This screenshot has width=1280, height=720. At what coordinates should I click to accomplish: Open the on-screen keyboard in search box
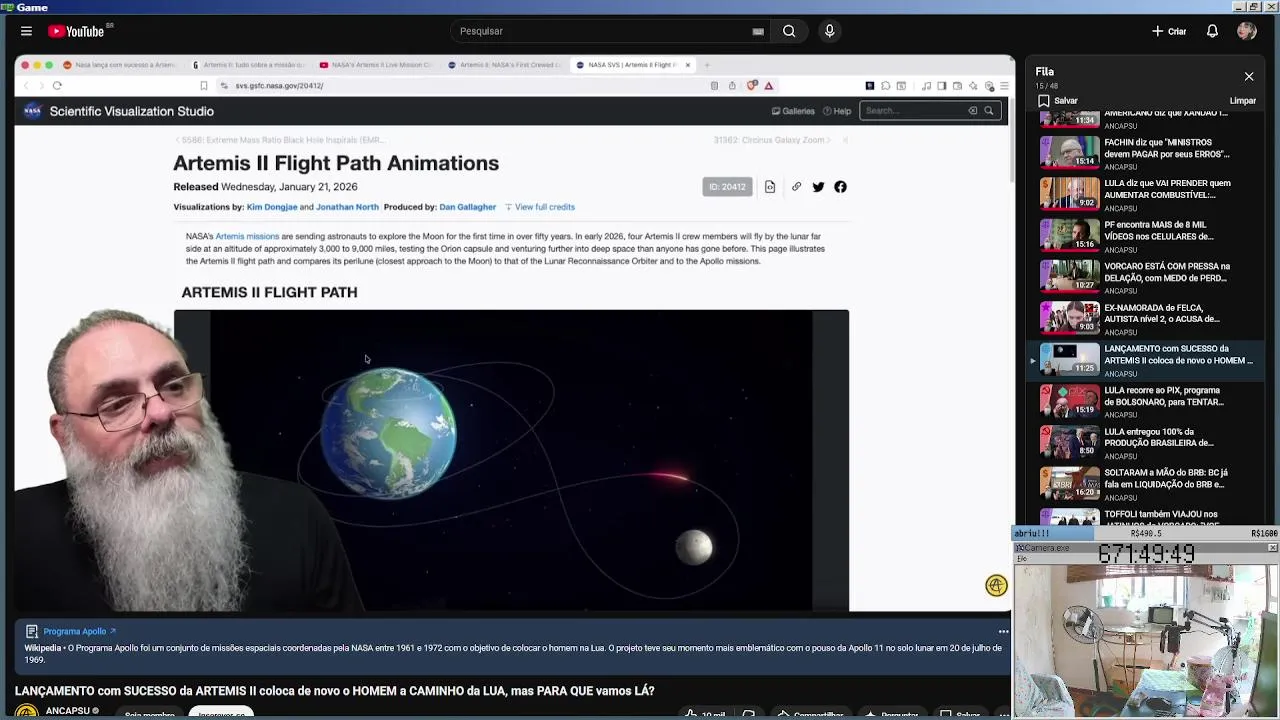pyautogui.click(x=758, y=31)
